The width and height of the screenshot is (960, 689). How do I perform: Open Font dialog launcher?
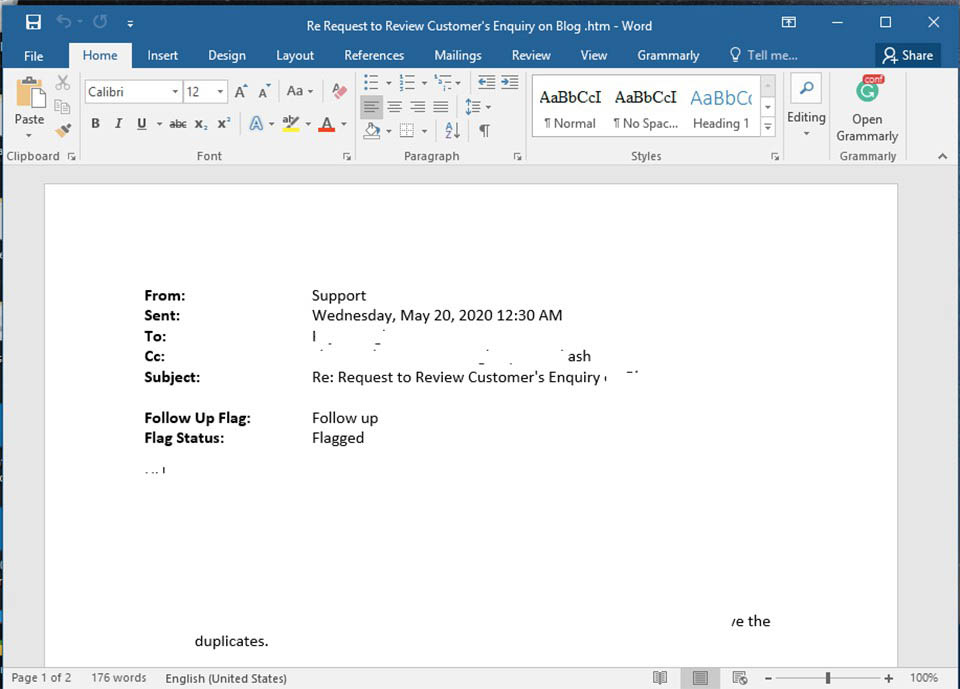point(347,157)
